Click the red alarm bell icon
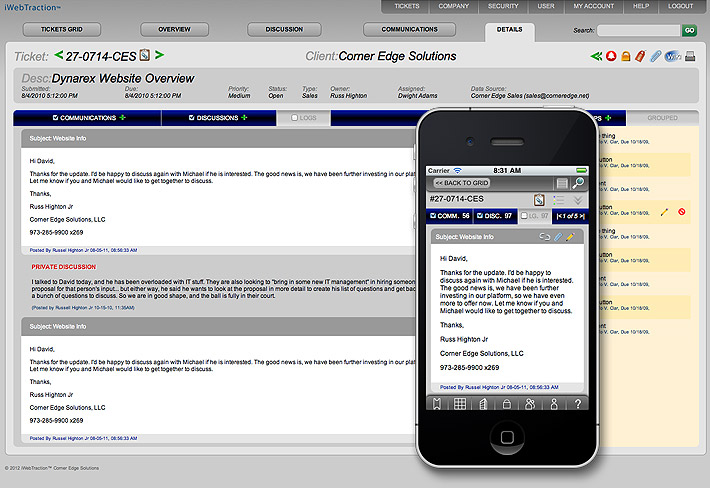The width and height of the screenshot is (710, 488). pos(611,56)
